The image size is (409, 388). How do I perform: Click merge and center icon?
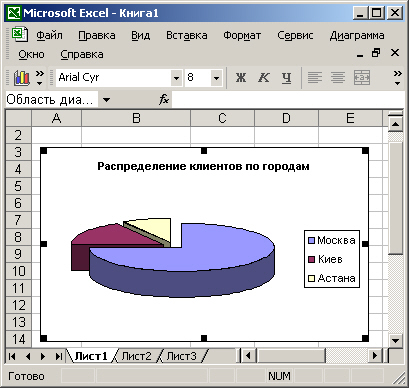click(x=362, y=78)
